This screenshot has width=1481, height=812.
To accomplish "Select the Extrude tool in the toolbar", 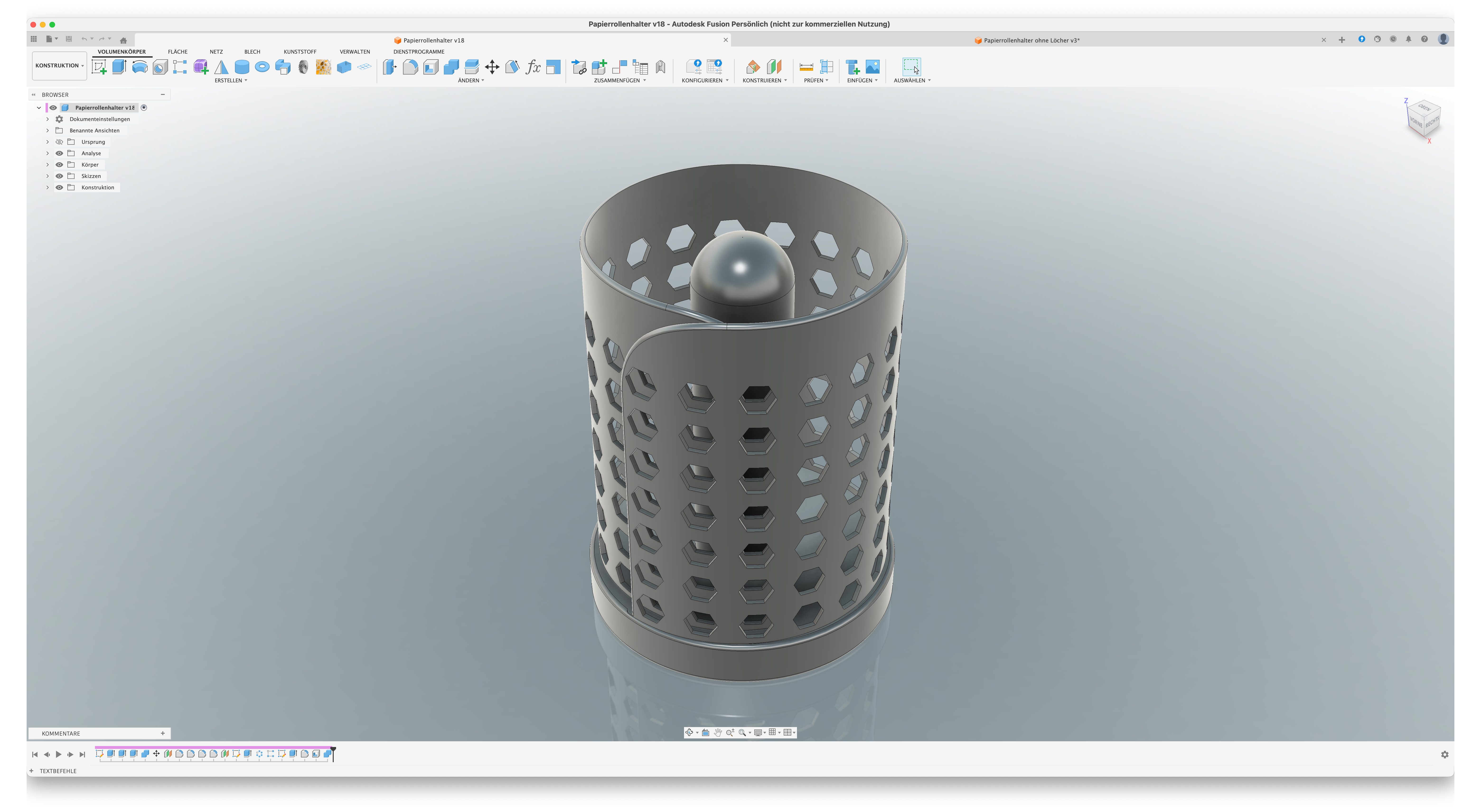I will 119,67.
